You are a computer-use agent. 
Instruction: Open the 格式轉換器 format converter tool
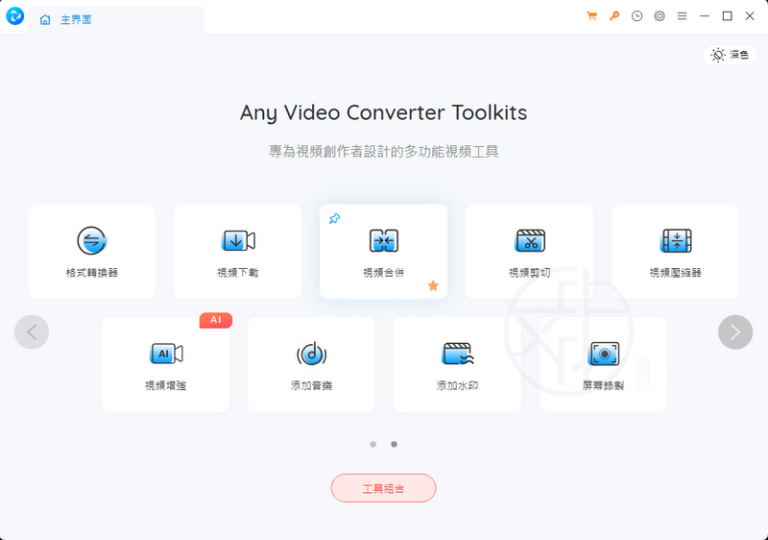click(92, 251)
